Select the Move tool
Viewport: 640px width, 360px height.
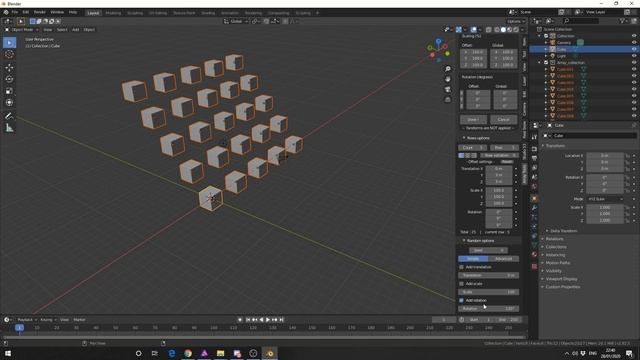point(9,67)
